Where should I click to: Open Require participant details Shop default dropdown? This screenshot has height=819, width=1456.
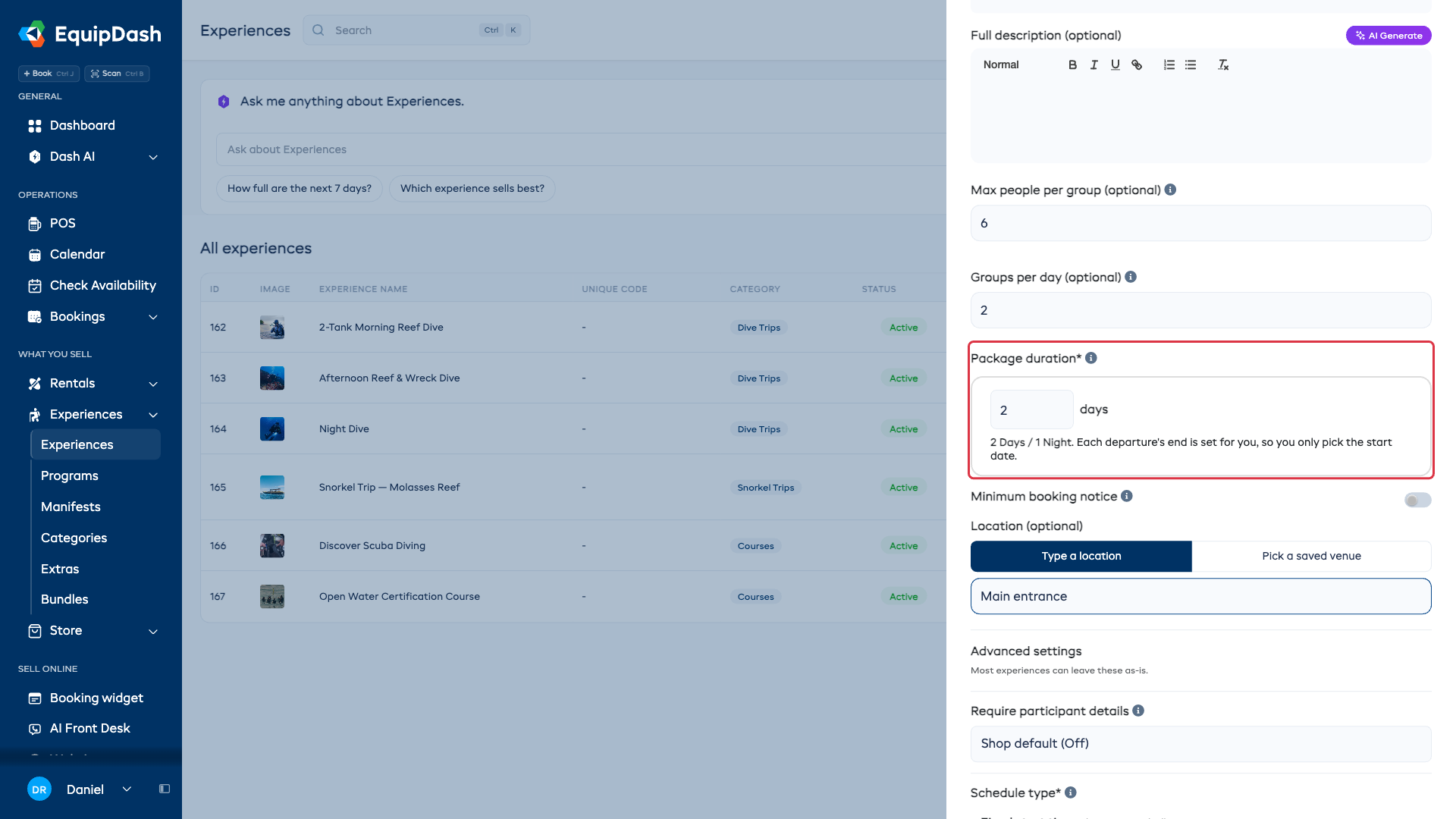1200,744
